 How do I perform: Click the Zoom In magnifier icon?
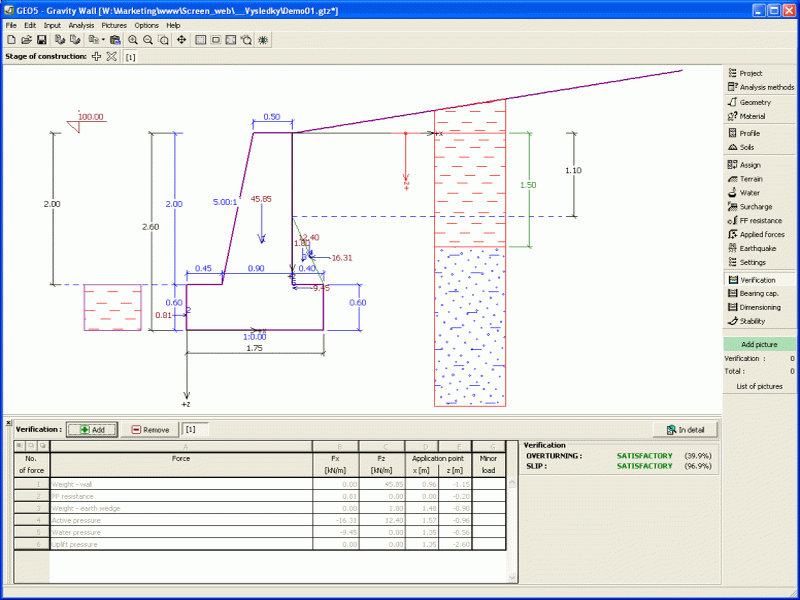132,39
